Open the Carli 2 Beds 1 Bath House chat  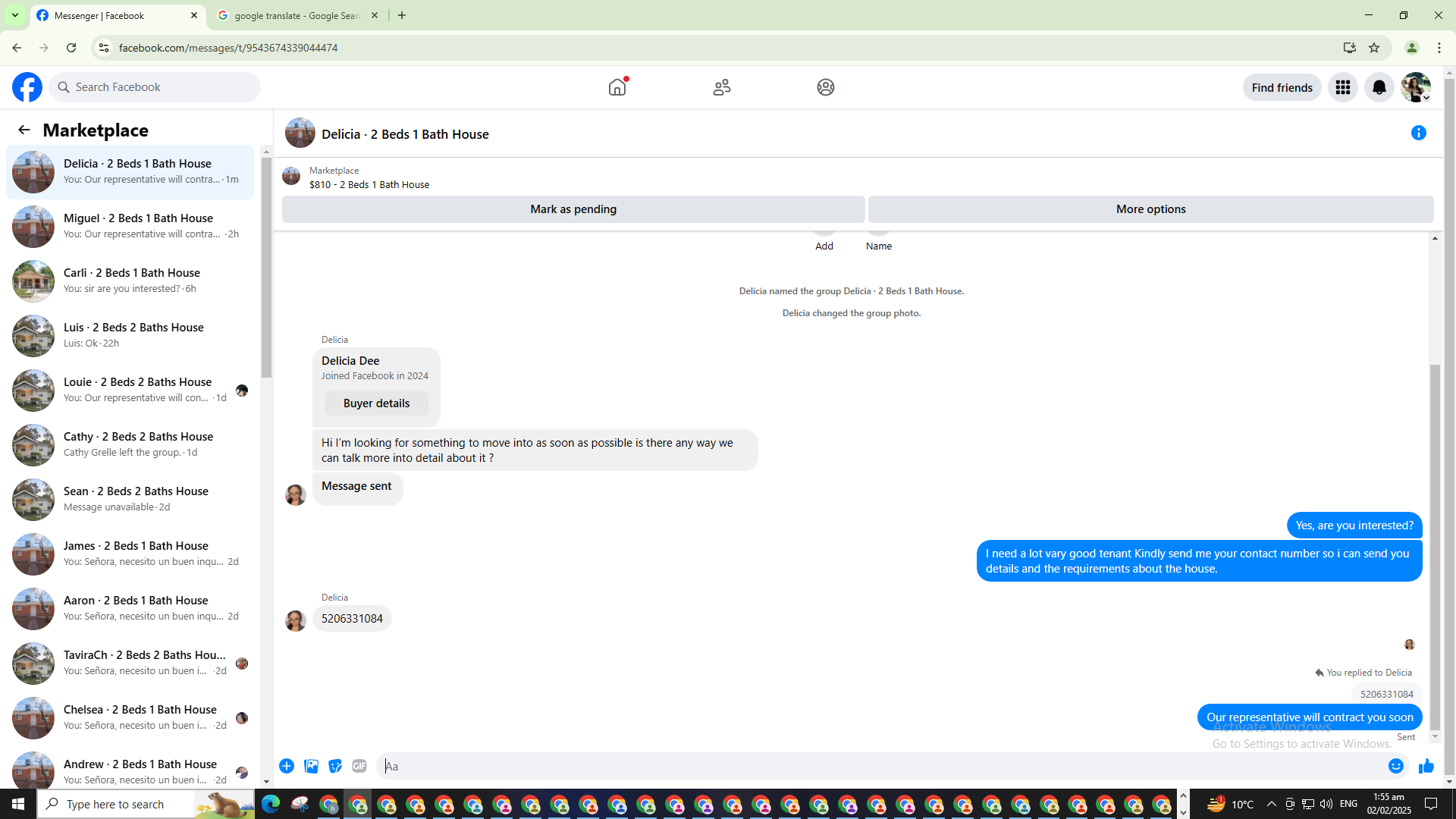130,281
